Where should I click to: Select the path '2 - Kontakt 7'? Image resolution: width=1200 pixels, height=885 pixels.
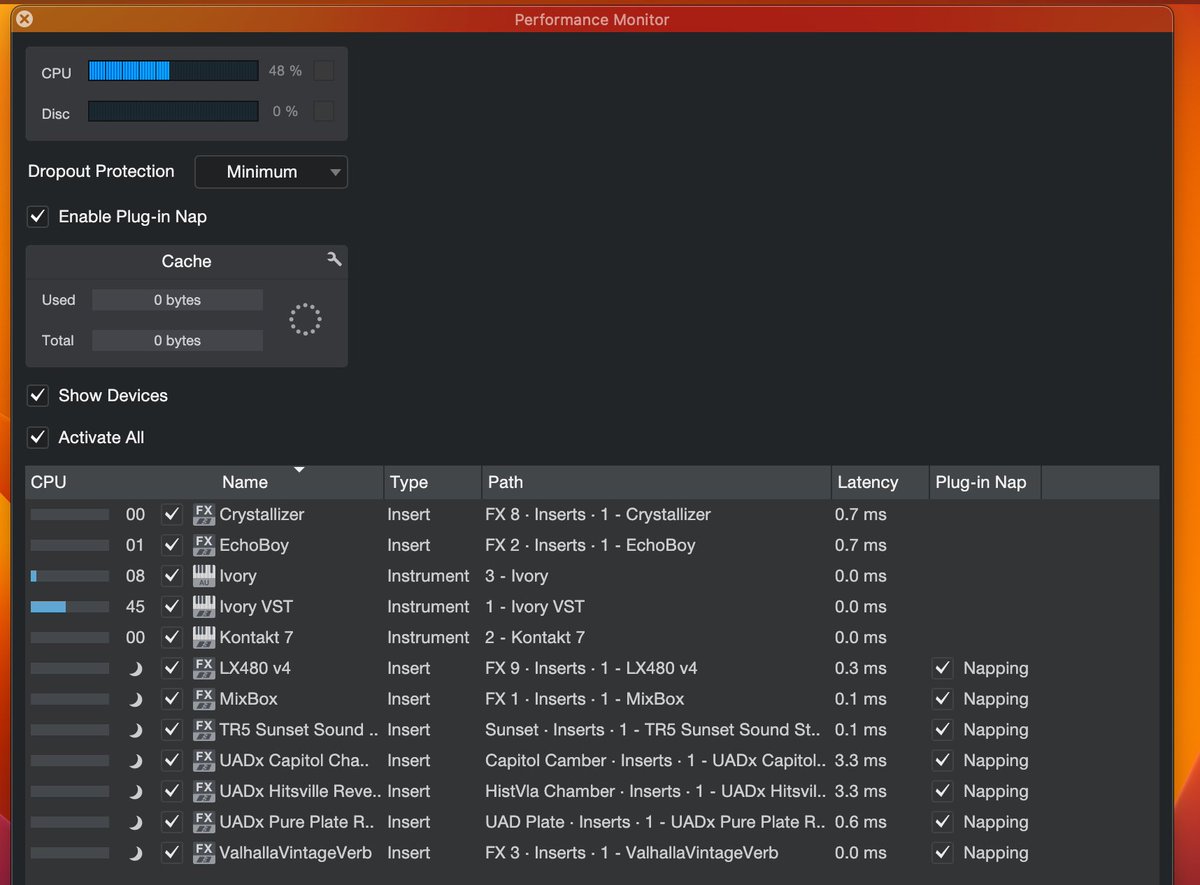pyautogui.click(x=535, y=637)
